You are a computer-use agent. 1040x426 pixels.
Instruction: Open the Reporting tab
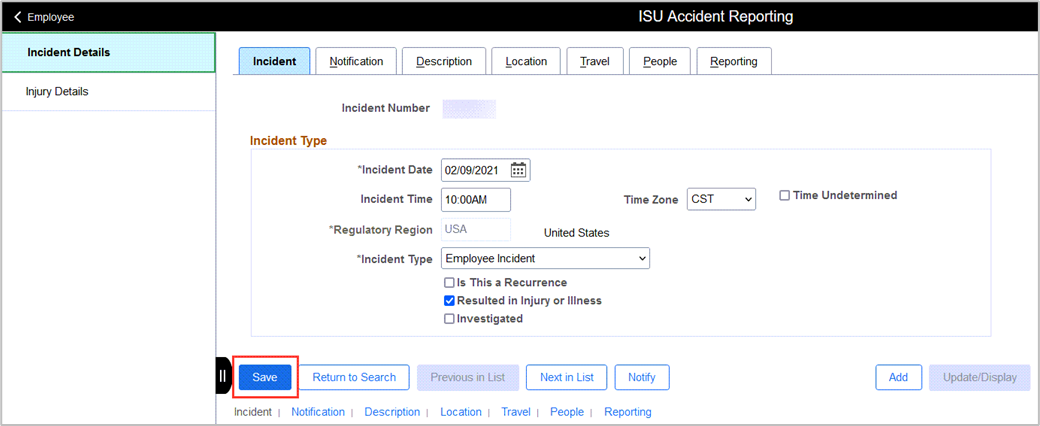734,61
